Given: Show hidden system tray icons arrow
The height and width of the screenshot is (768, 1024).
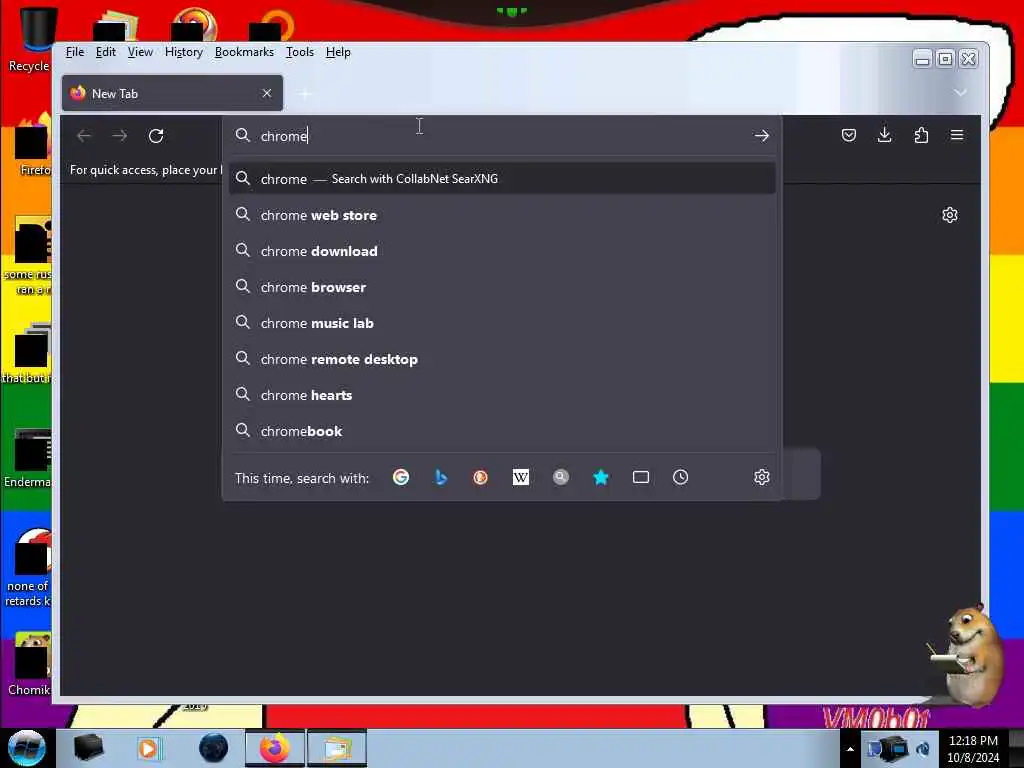Looking at the screenshot, I should (x=850, y=749).
